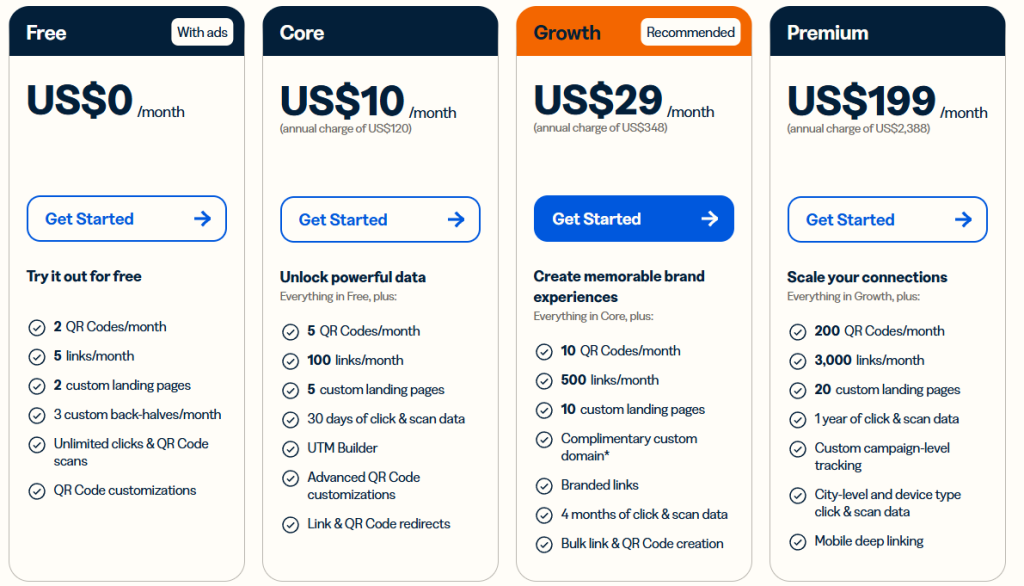Screen dimensions: 1024x586
Task: Click checkmark icon beside UTM Builder
Action: click(290, 449)
